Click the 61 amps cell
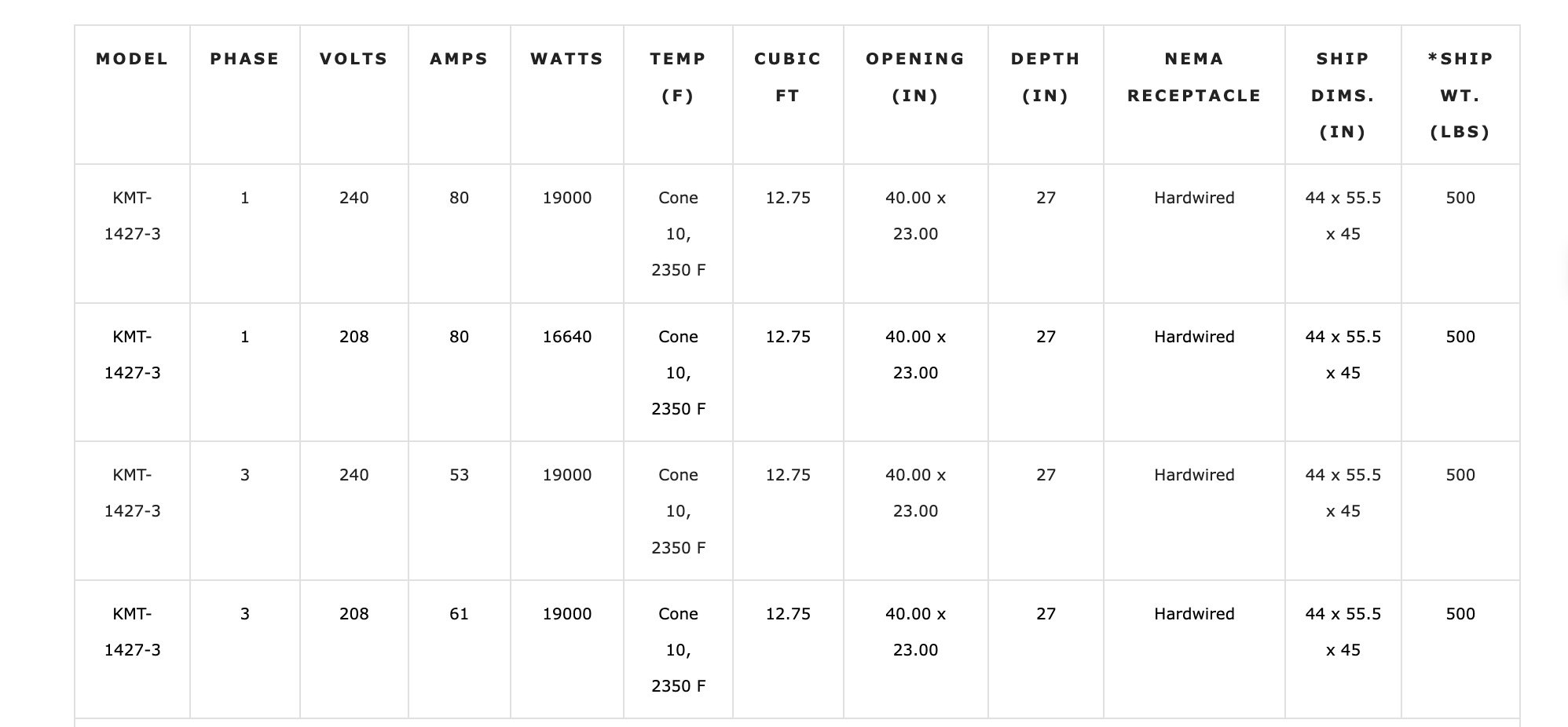The height and width of the screenshot is (727, 1568). (459, 614)
